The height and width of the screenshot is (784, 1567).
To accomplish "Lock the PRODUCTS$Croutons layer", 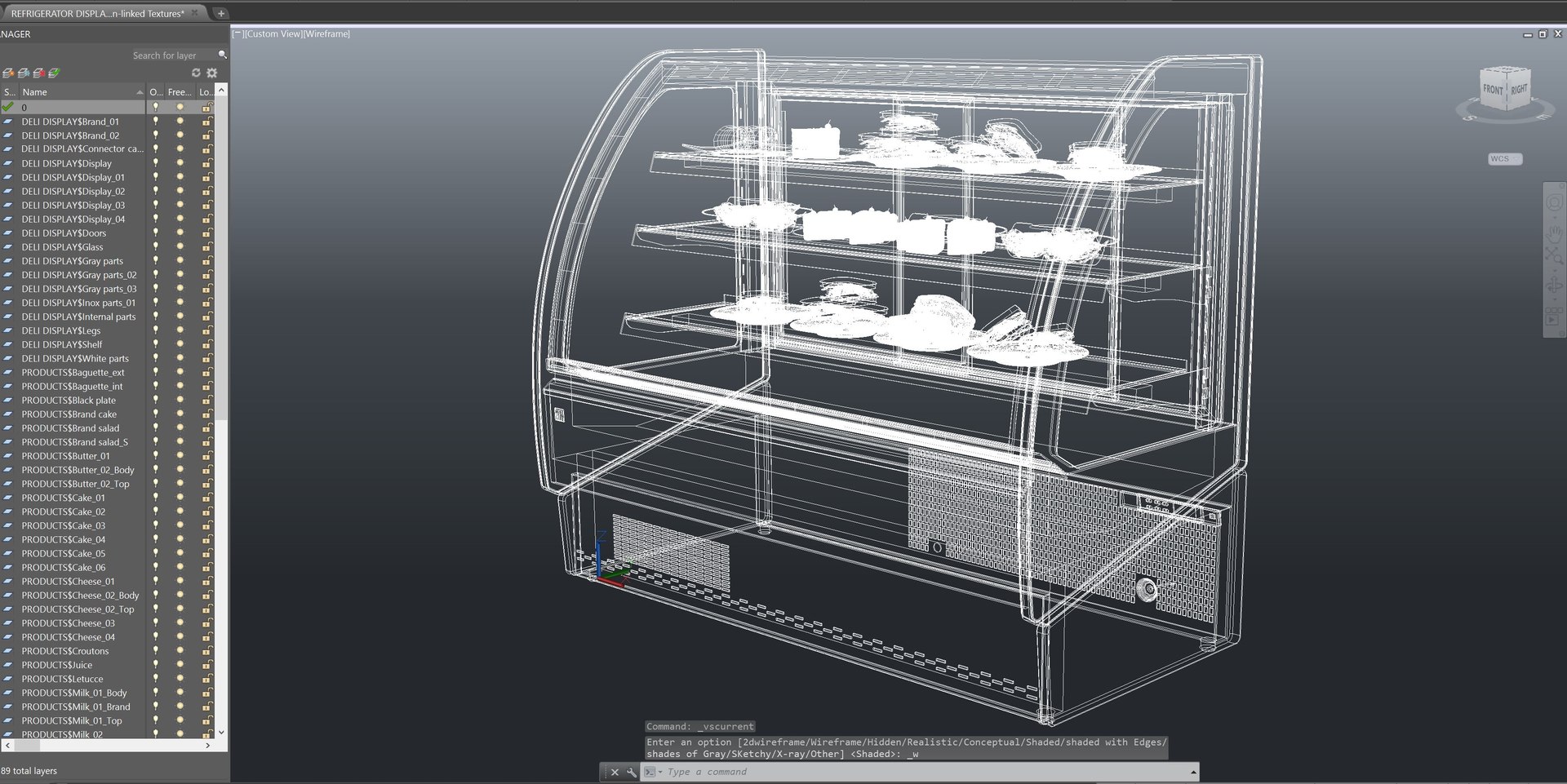I will tap(206, 651).
